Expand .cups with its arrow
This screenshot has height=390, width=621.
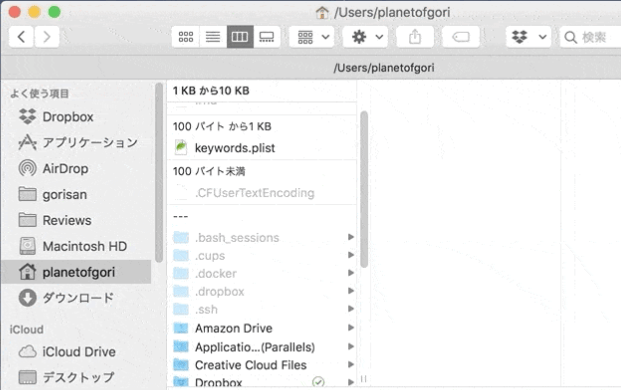[351, 255]
